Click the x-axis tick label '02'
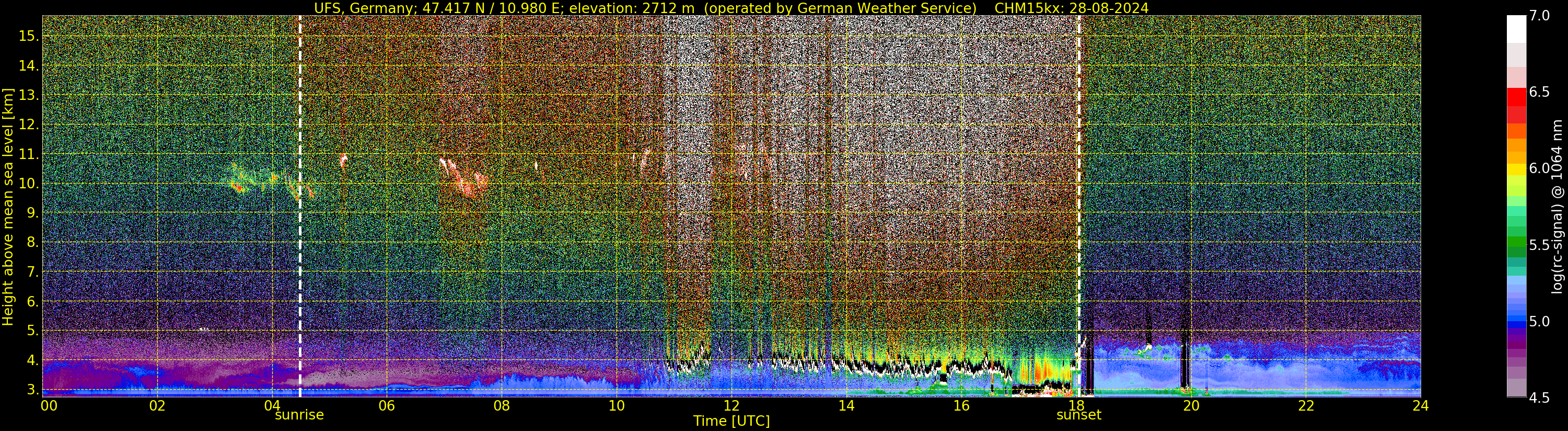This screenshot has width=1568, height=431. tap(157, 405)
